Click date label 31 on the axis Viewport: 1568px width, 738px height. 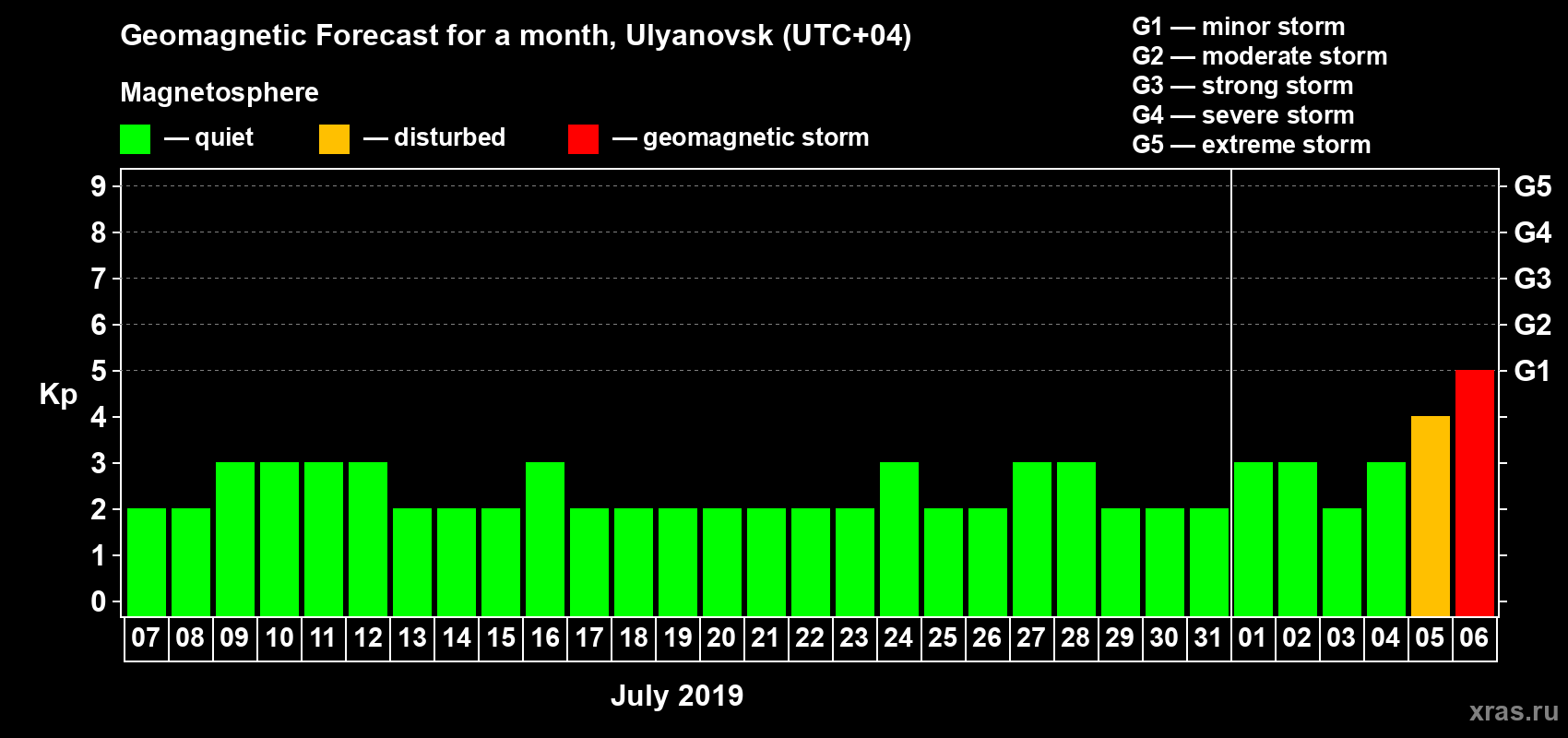1208,638
